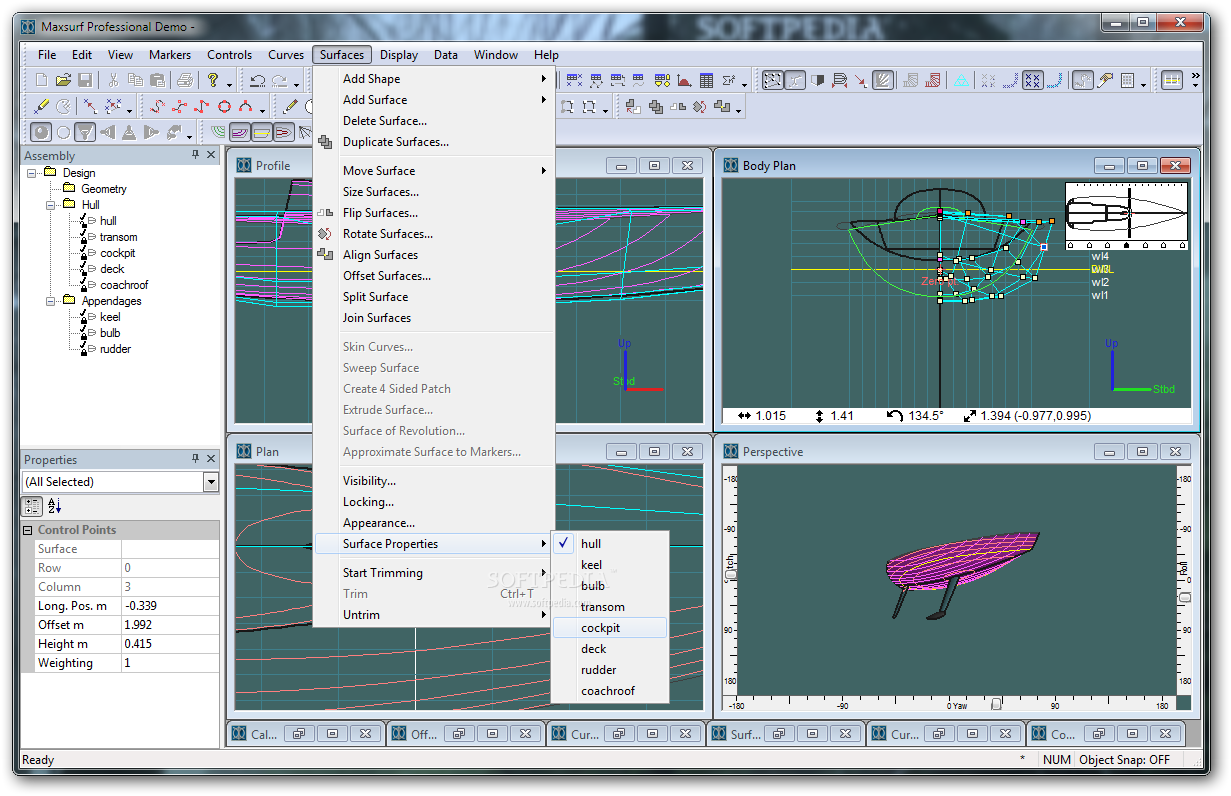This screenshot has width=1231, height=796.
Task: Click the Open folder toolbar icon
Action: (63, 80)
